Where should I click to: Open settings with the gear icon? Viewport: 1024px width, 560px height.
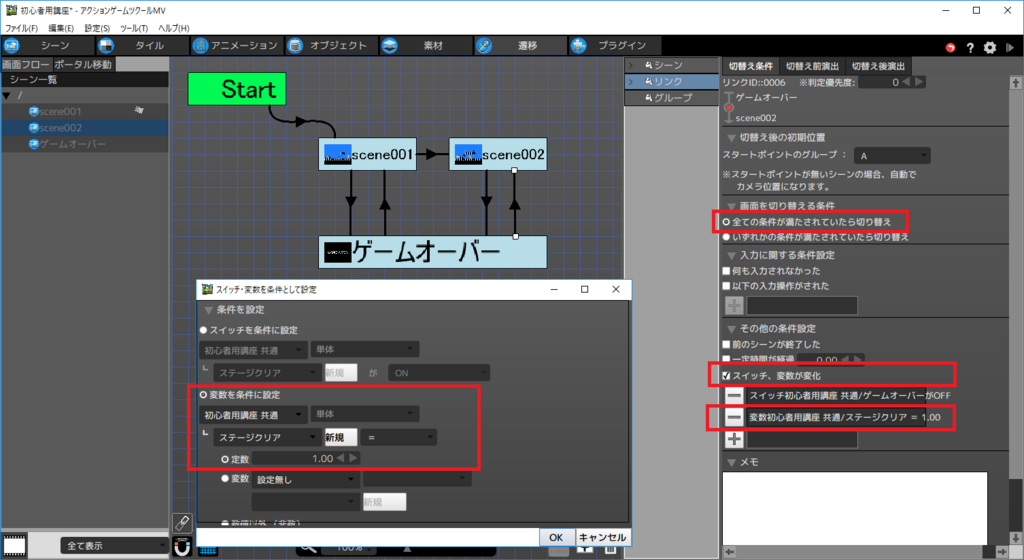click(x=990, y=48)
